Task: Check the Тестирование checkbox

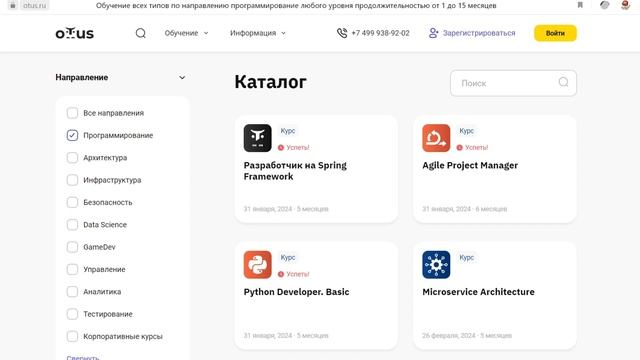Action: (x=72, y=314)
